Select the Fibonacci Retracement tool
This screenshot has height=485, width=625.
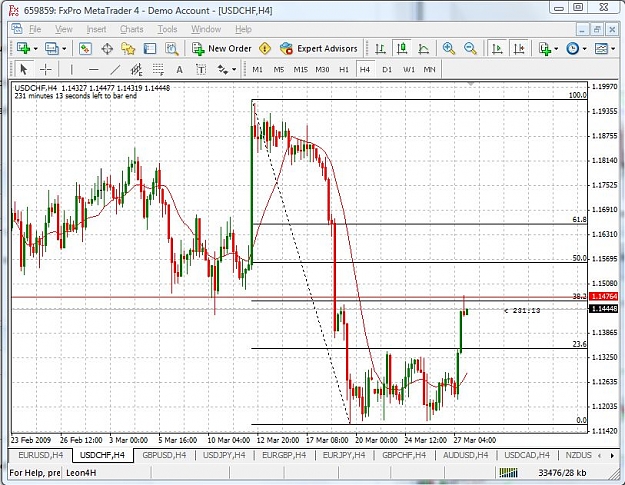point(158,70)
